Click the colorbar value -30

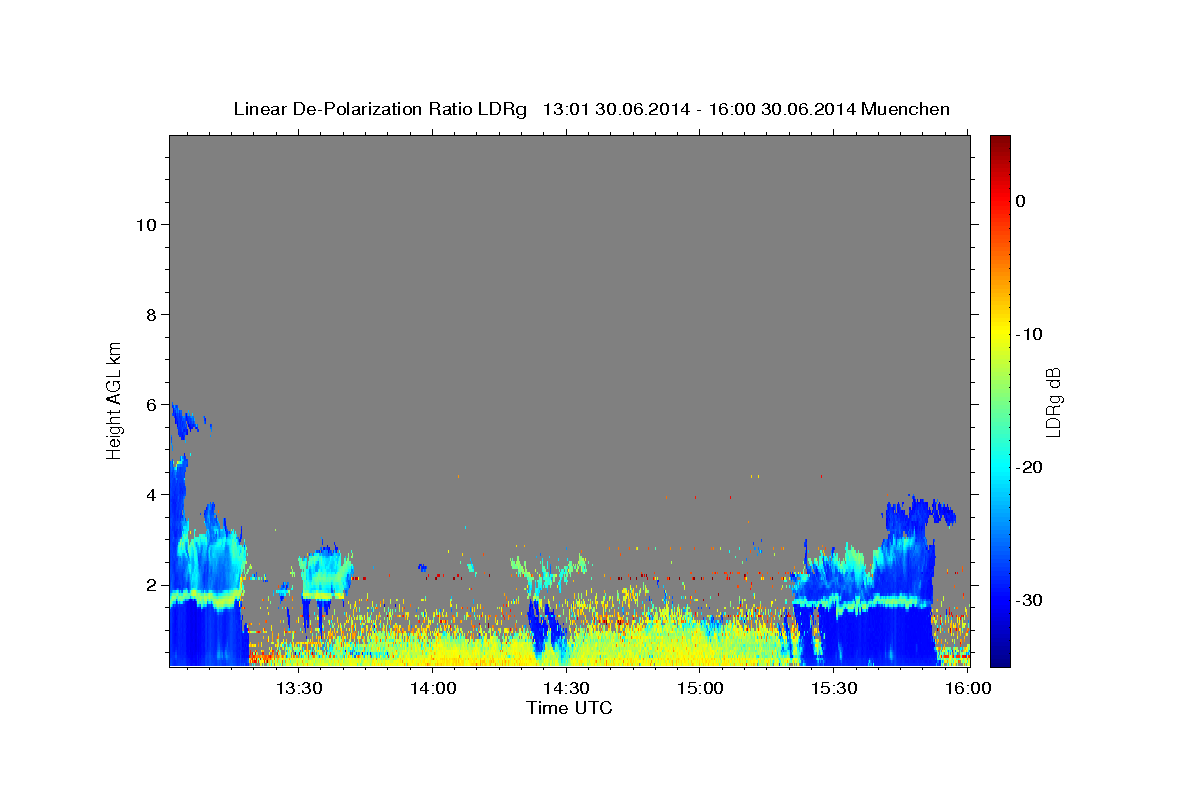(1030, 600)
